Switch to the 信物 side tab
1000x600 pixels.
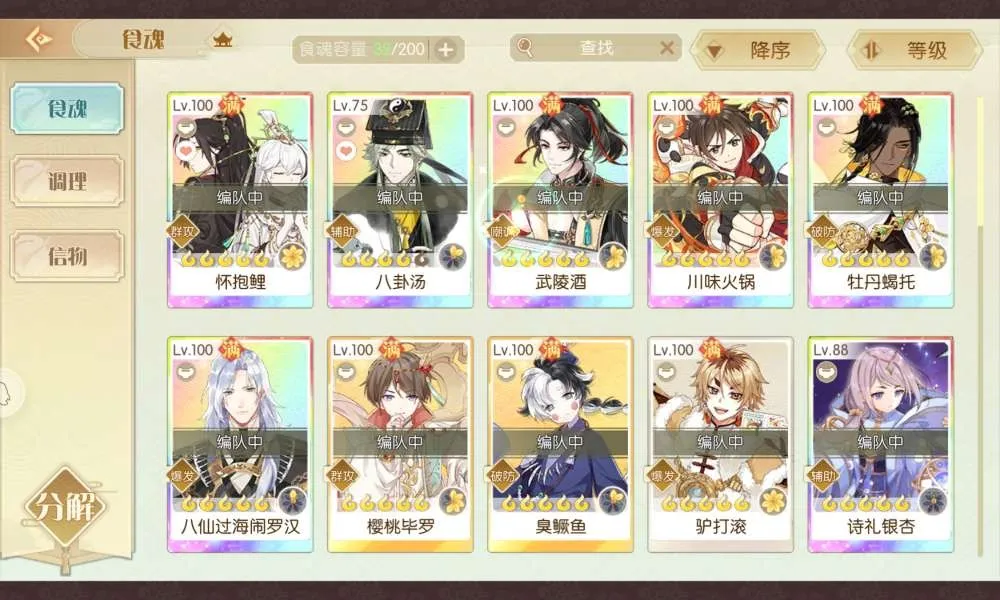(x=67, y=256)
